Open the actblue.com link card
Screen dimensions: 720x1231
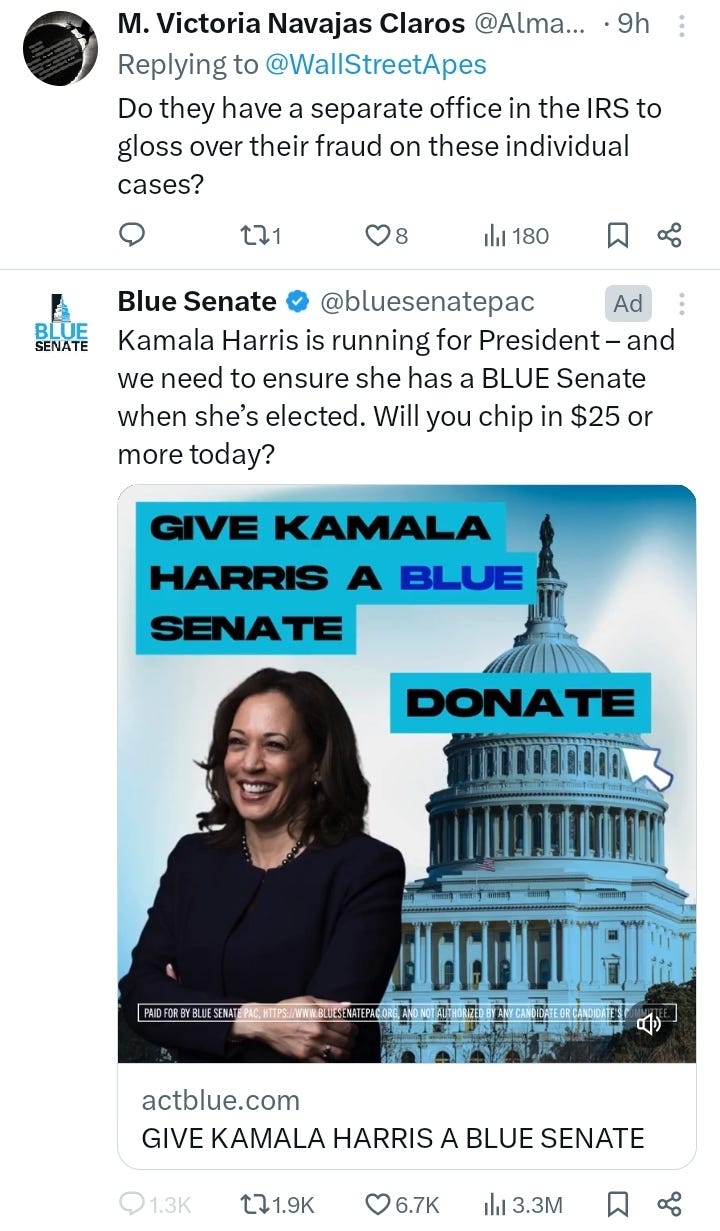point(407,1118)
